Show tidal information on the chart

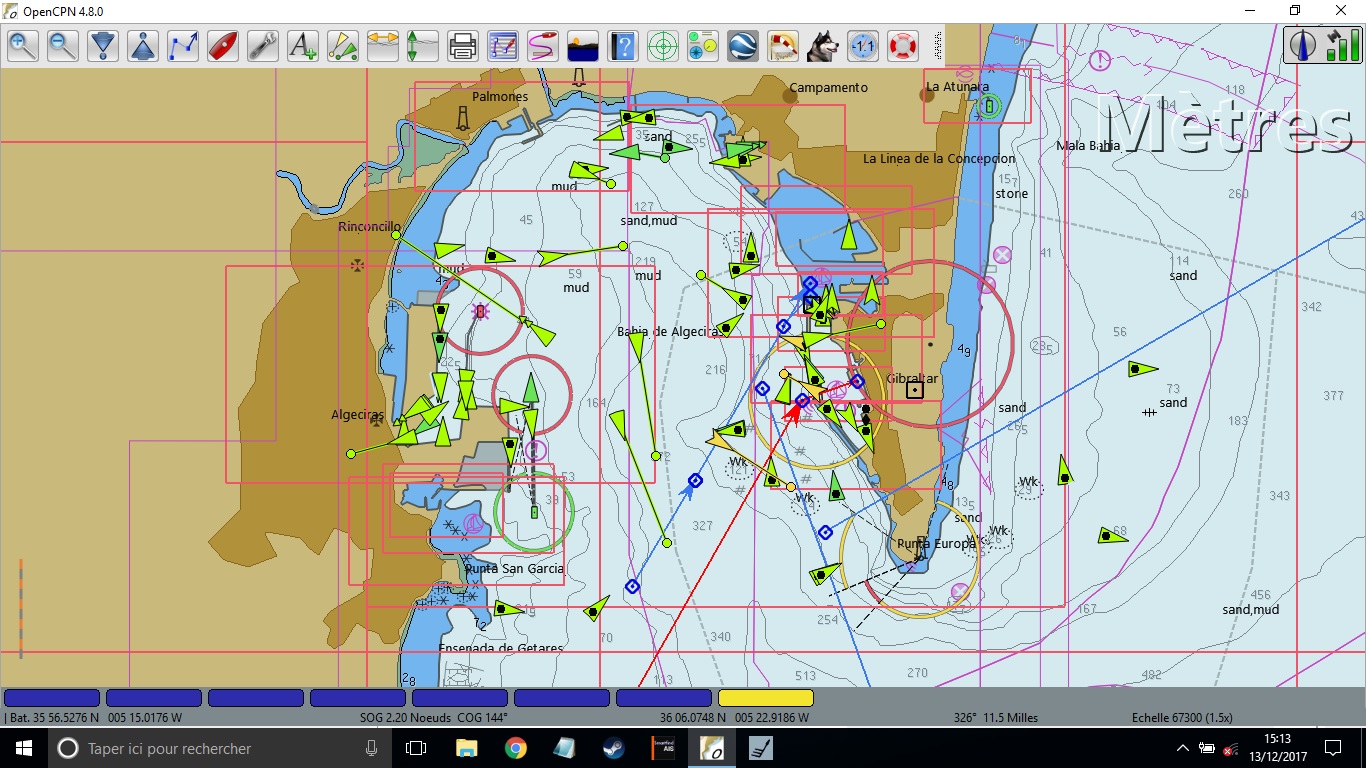(422, 45)
